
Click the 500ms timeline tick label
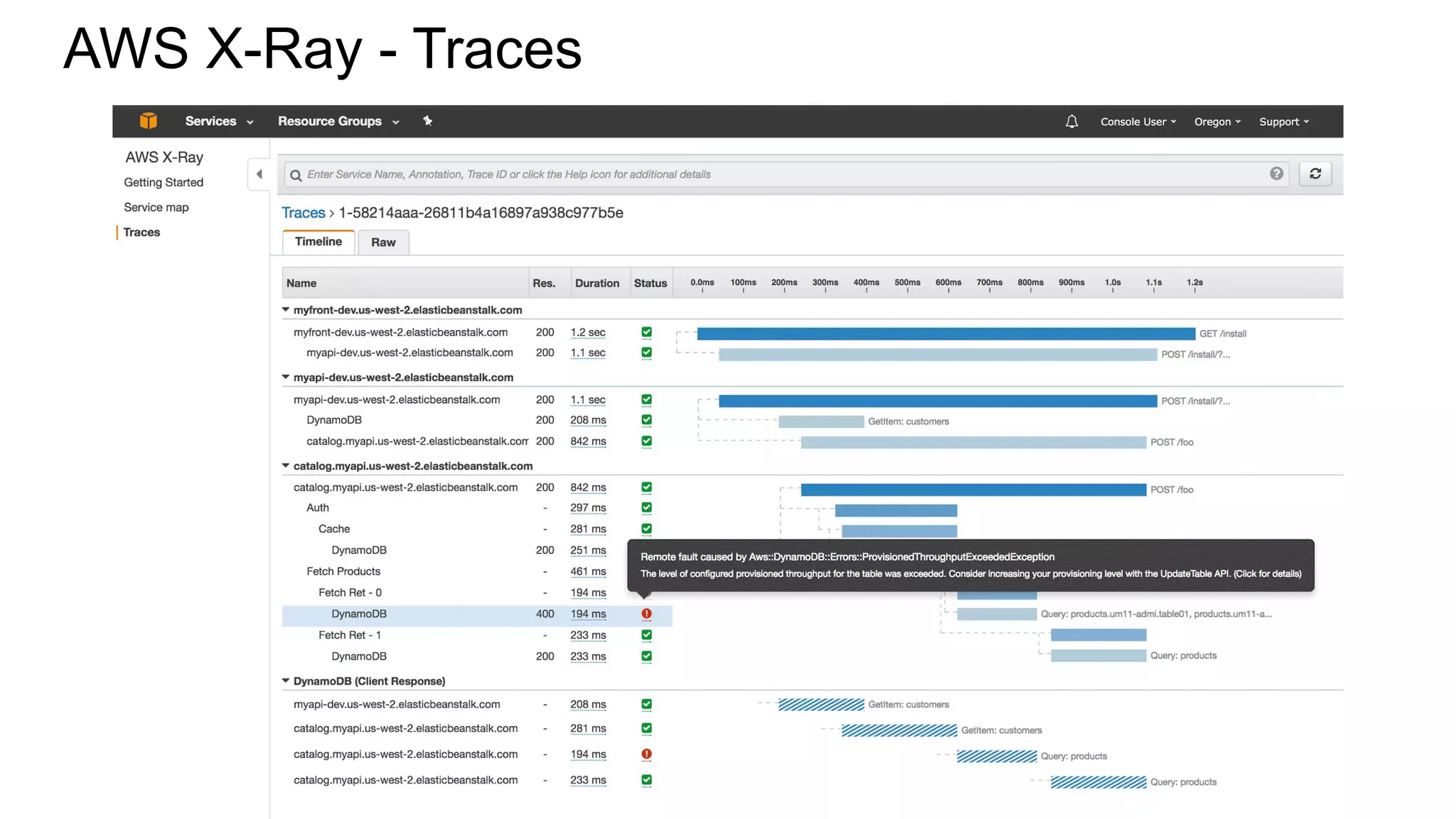coord(907,282)
